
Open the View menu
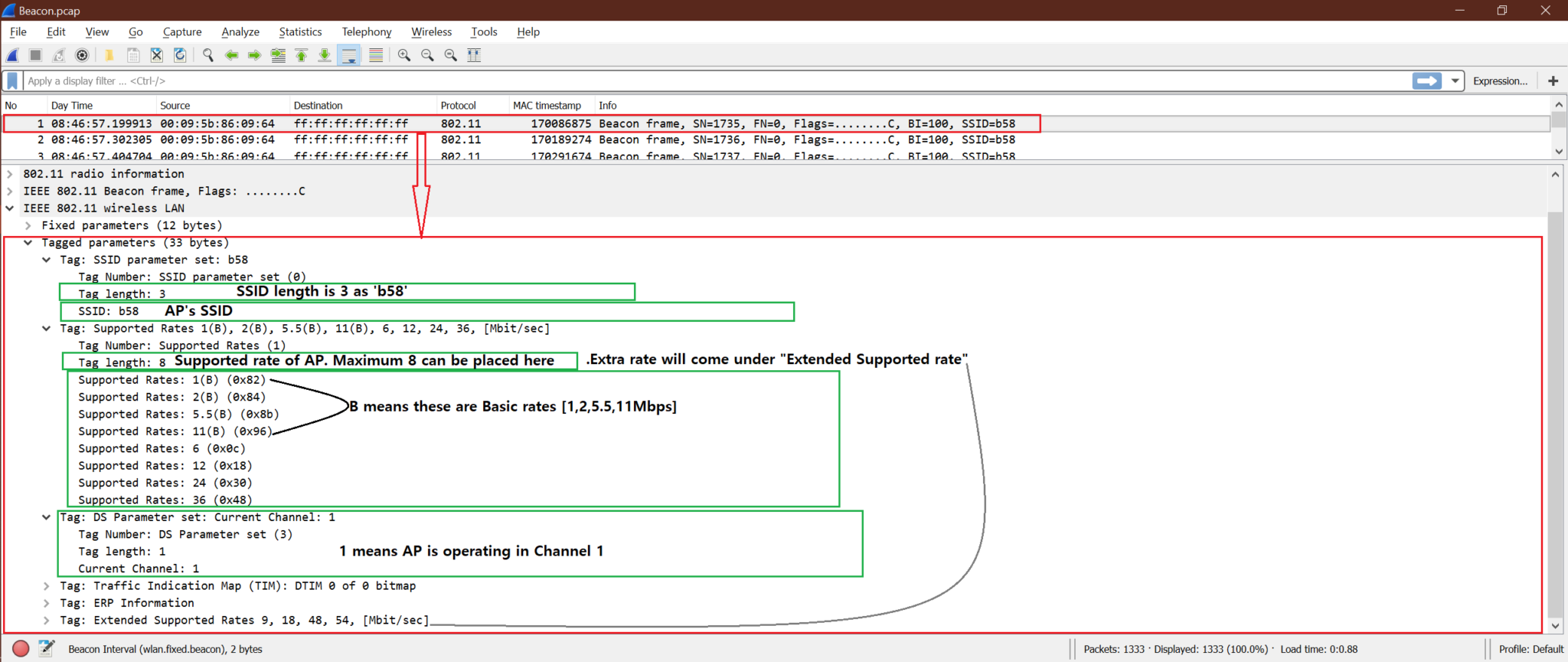(x=97, y=31)
